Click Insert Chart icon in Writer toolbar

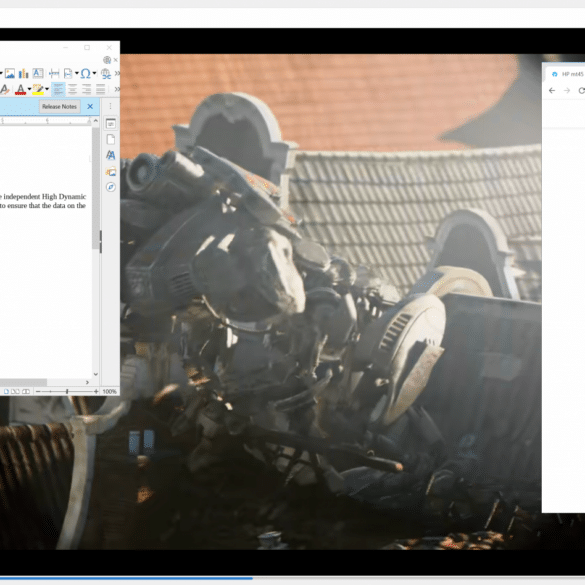pyautogui.click(x=24, y=73)
